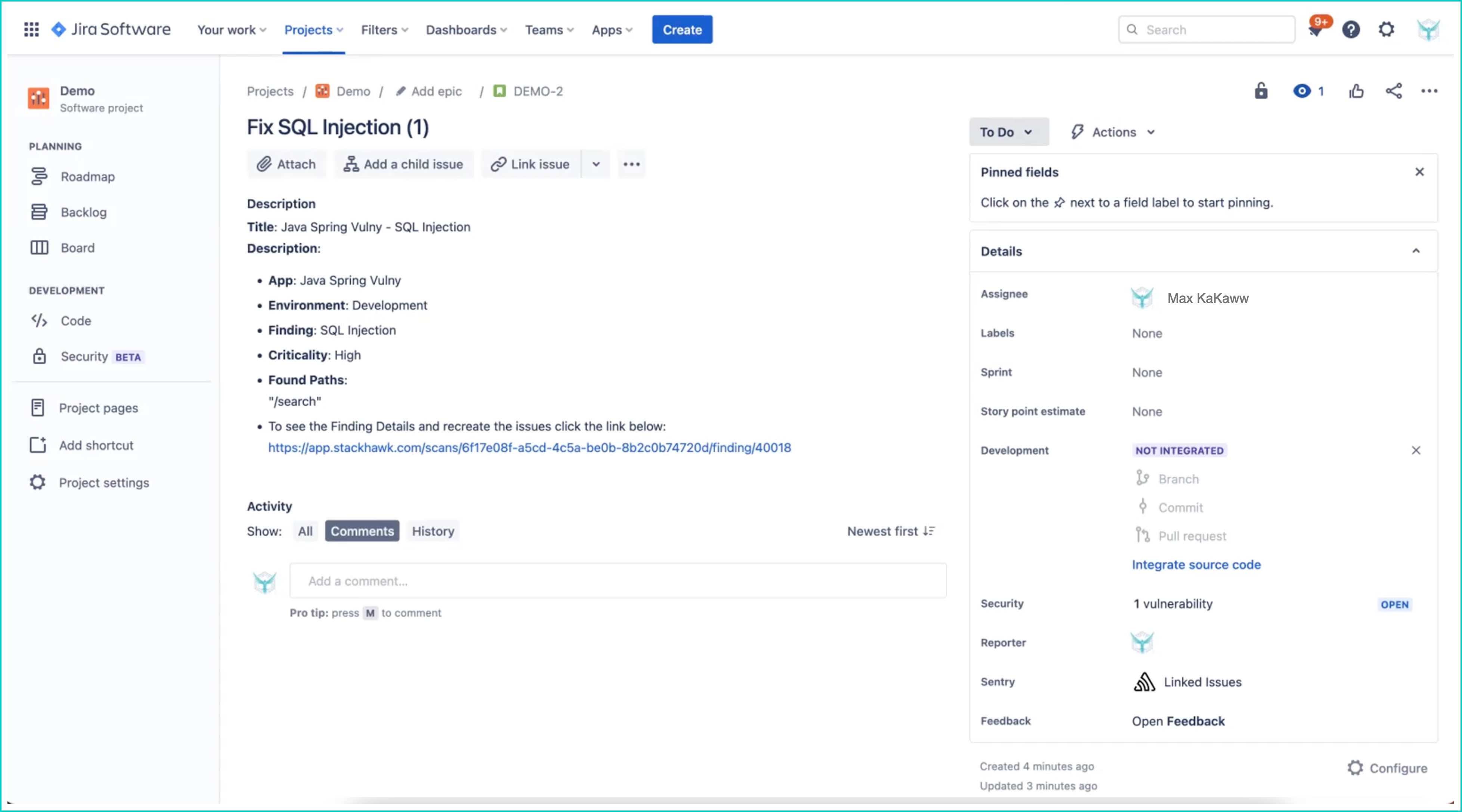Open the 1 vulnerability security entry
This screenshot has width=1462, height=812.
point(1173,604)
